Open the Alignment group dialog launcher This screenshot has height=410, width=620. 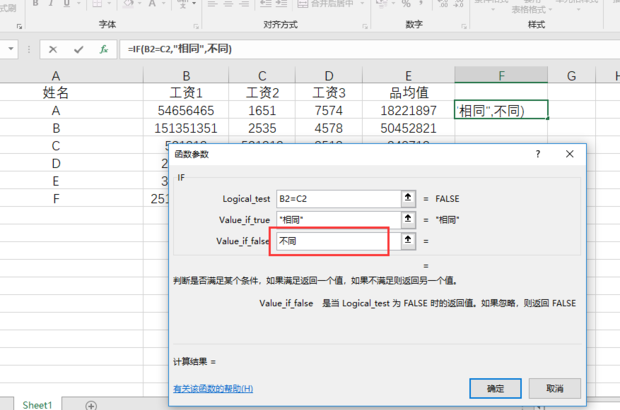pyautogui.click(x=365, y=26)
